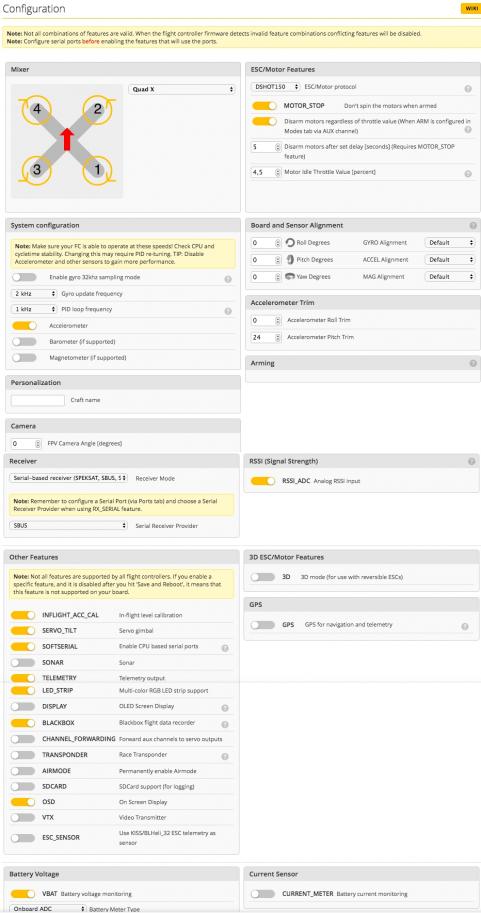Image resolution: width=481 pixels, height=913 pixels.
Task: Click Accelerometer Roll Trim field
Action: tap(266, 320)
